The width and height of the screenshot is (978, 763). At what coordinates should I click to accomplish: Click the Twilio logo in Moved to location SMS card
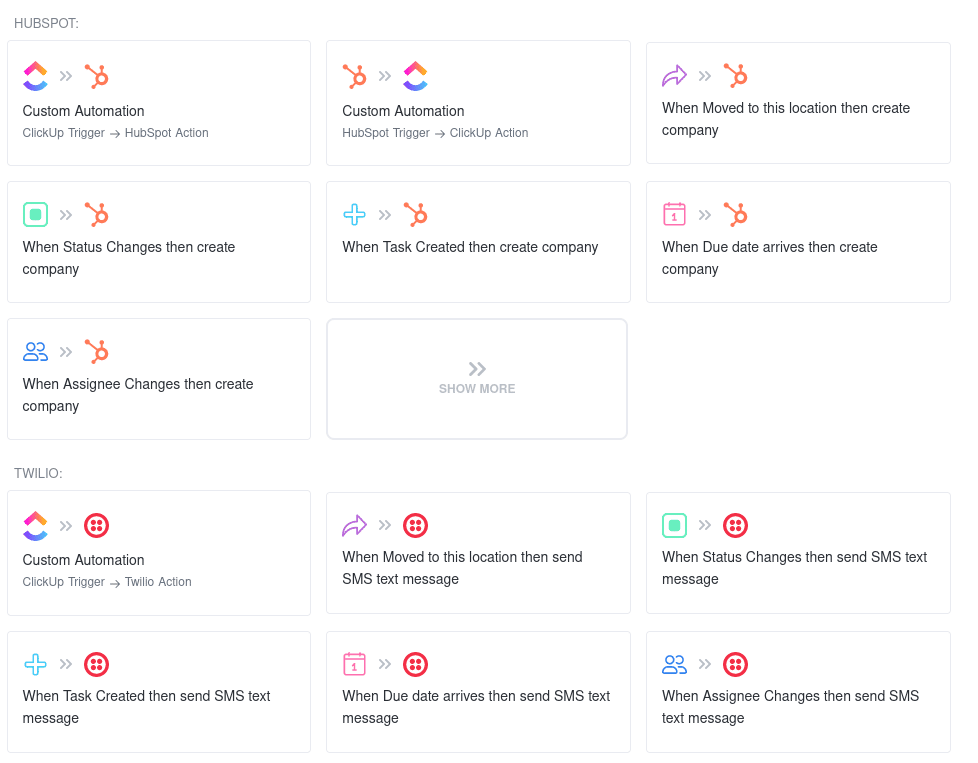415,525
